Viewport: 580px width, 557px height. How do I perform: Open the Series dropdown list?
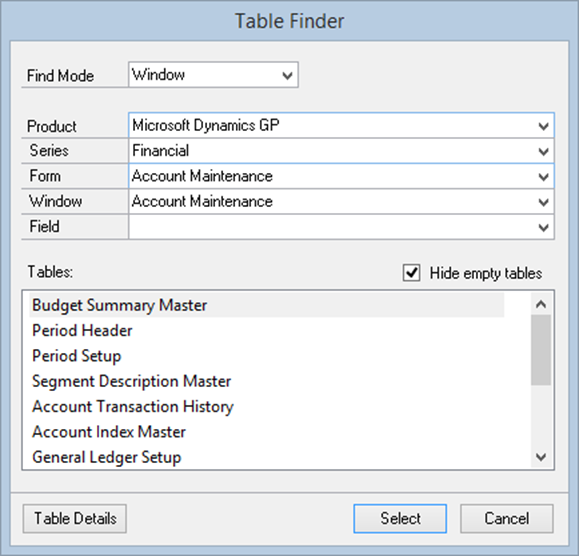pos(341,151)
